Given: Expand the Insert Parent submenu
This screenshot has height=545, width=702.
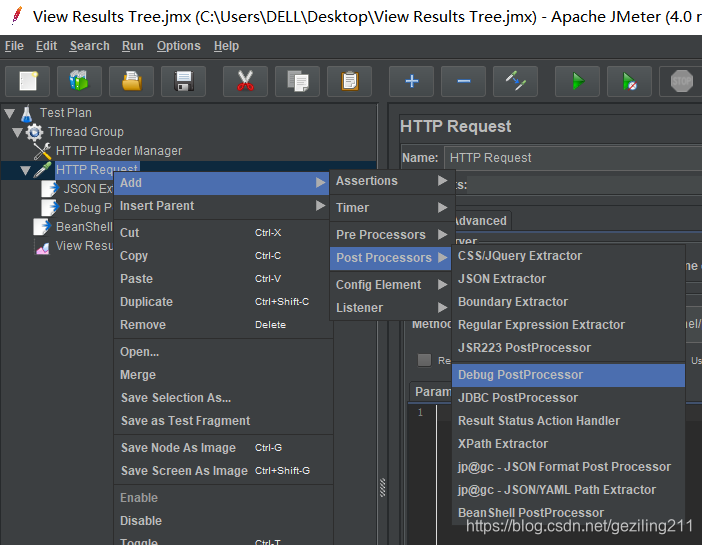Looking at the screenshot, I should (222, 206).
